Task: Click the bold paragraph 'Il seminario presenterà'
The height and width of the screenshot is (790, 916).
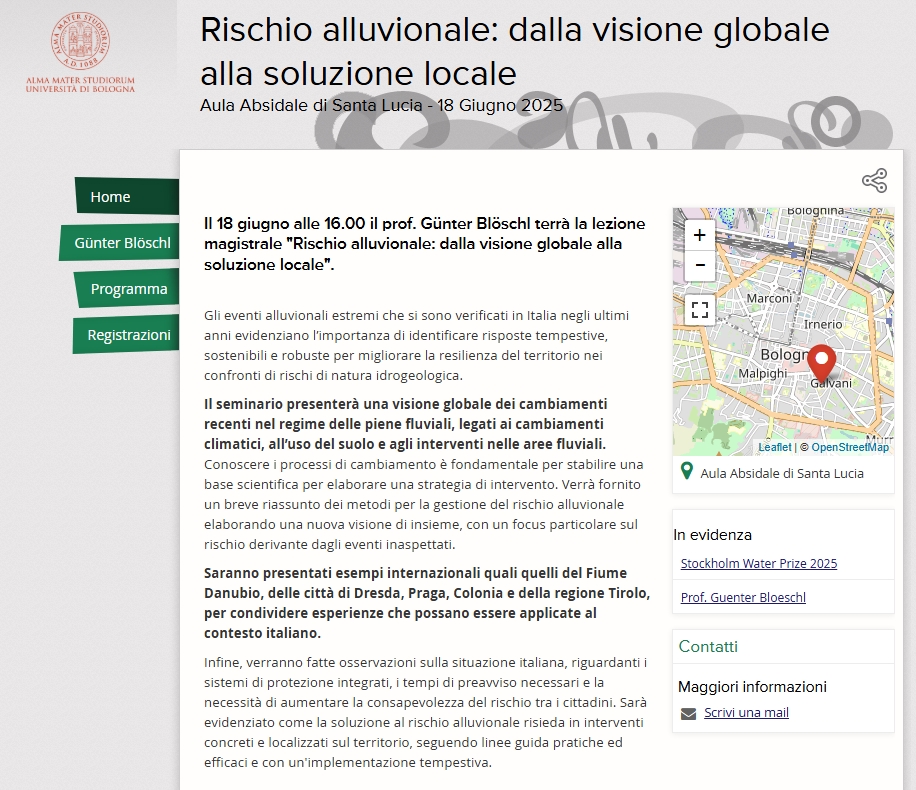Action: coord(405,424)
